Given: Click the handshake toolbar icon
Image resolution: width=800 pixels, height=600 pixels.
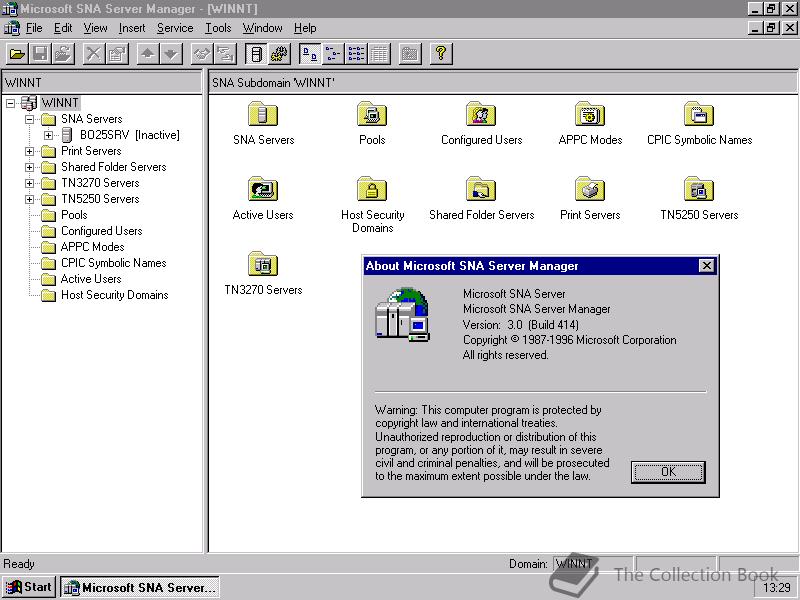Looking at the screenshot, I should tap(202, 54).
